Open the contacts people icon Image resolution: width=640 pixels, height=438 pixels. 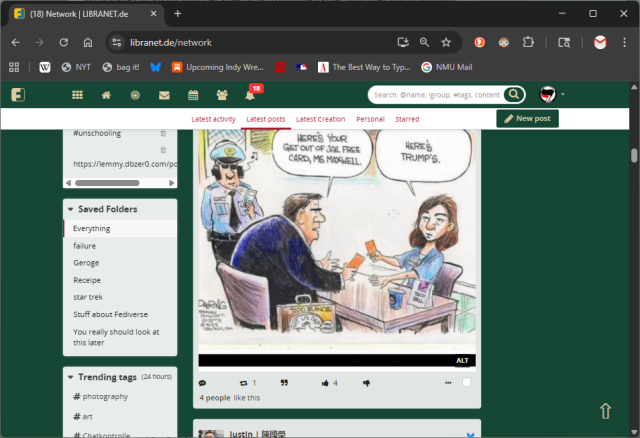221,96
